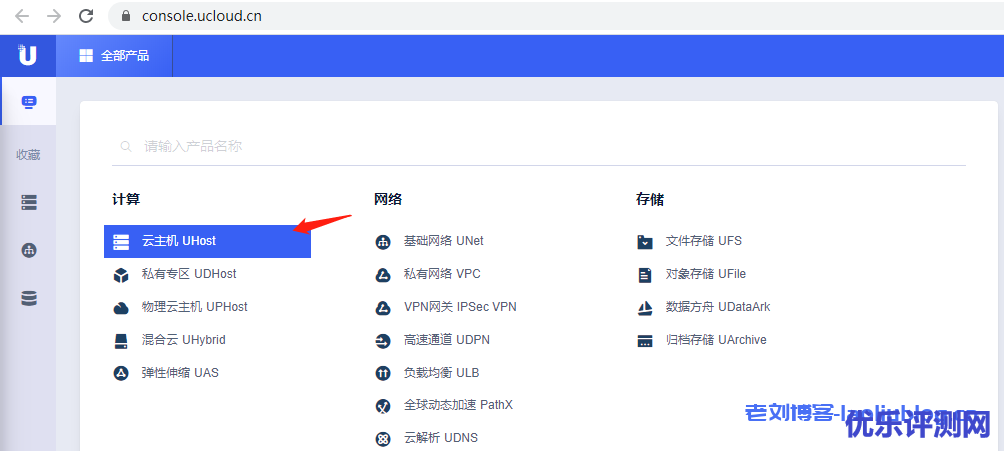This screenshot has height=451, width=1004.
Task: Click the database sidebar icon
Action: click(x=29, y=299)
